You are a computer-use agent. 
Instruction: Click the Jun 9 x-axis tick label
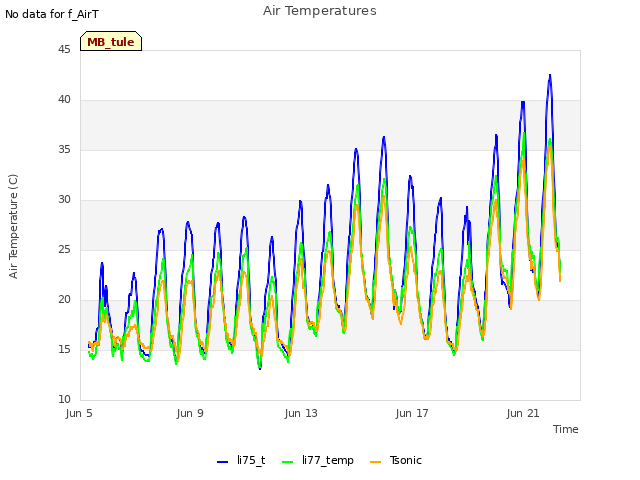[190, 413]
